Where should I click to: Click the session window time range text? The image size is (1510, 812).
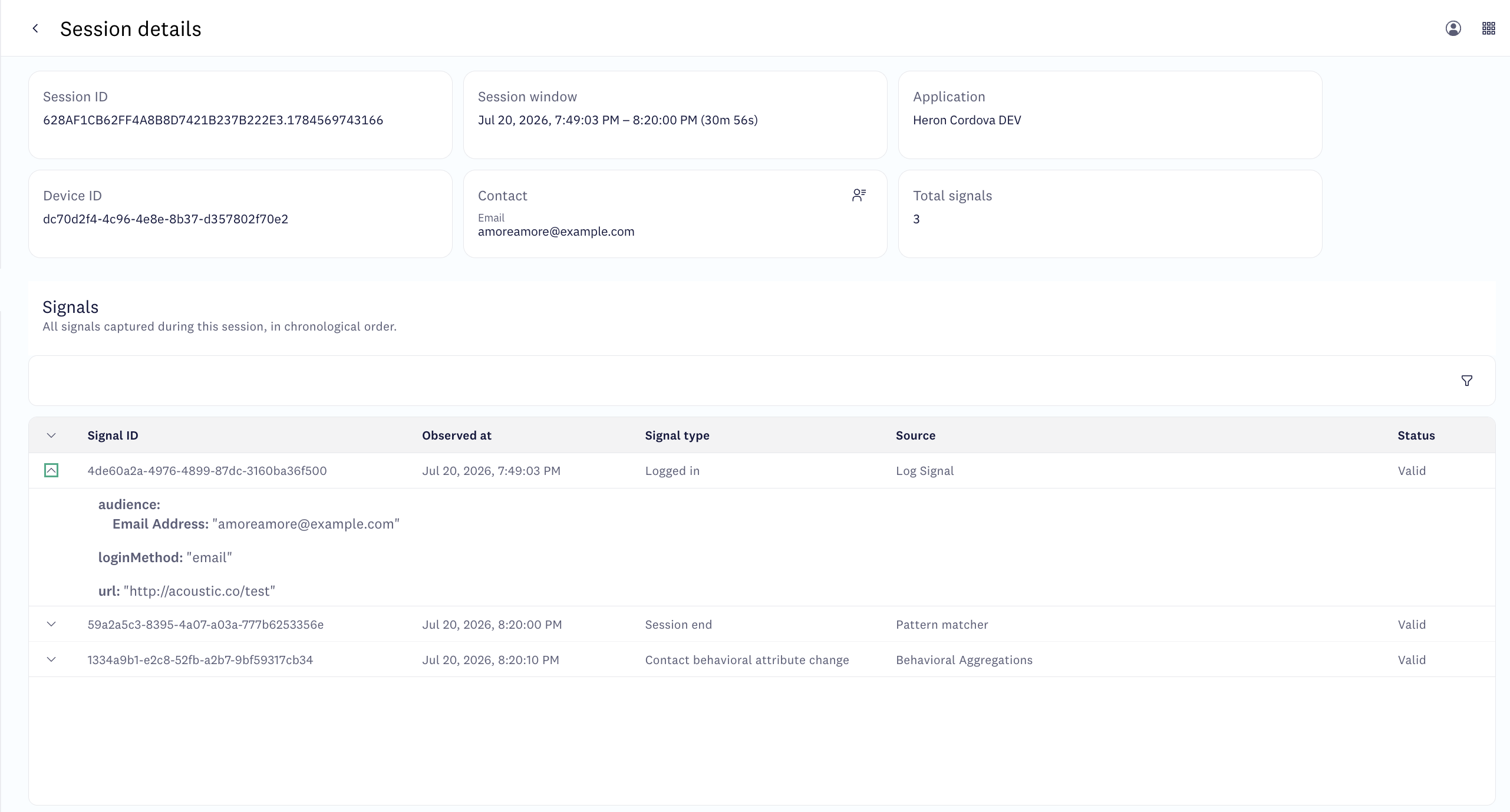(x=618, y=120)
